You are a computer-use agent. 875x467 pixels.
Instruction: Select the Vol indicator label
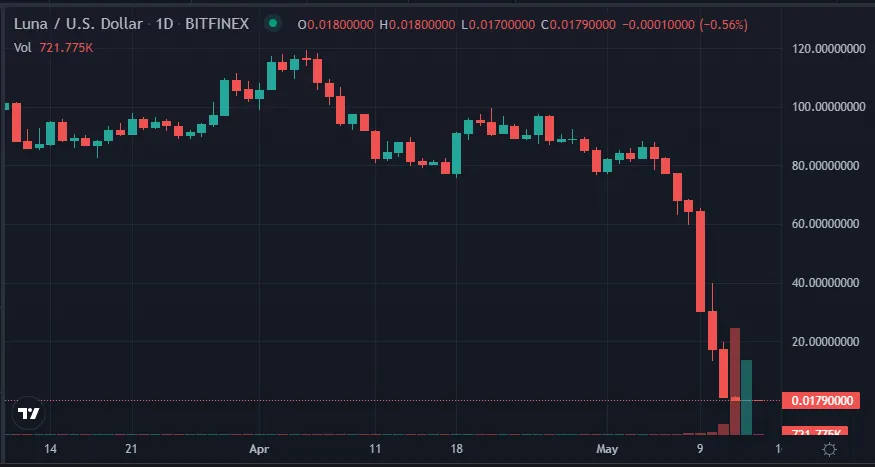point(22,48)
